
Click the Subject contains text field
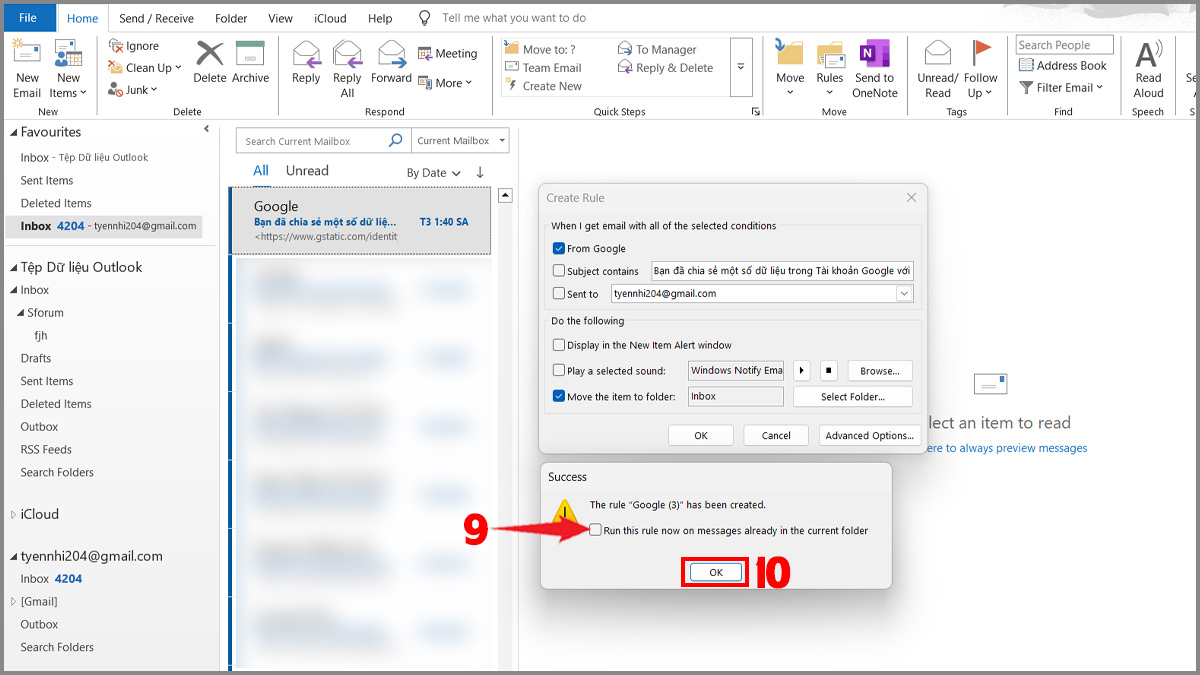point(782,271)
